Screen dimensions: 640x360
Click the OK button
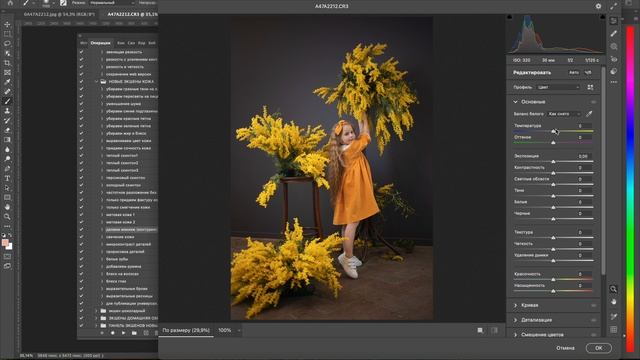click(x=598, y=348)
